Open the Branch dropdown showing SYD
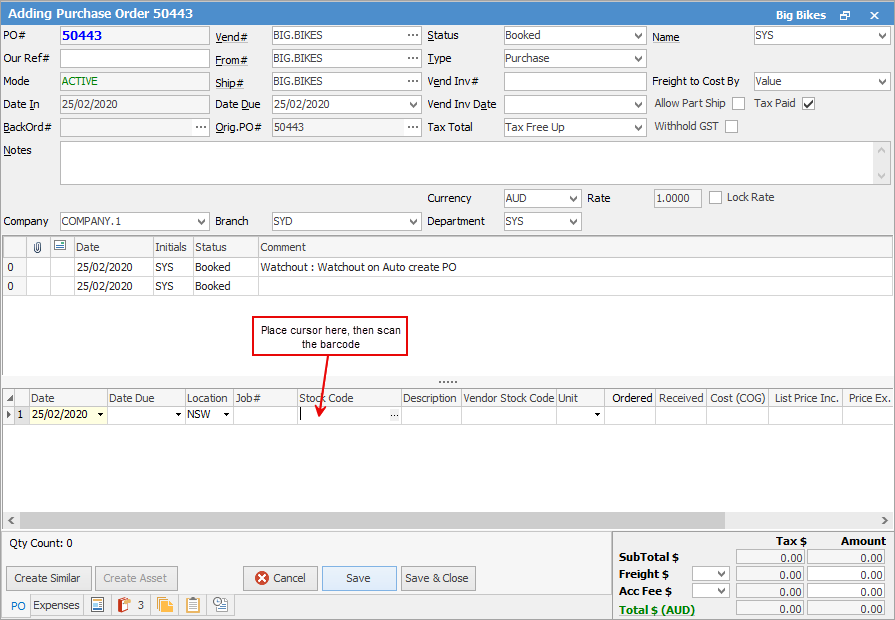Screen dimensions: 895x620 click(x=414, y=222)
